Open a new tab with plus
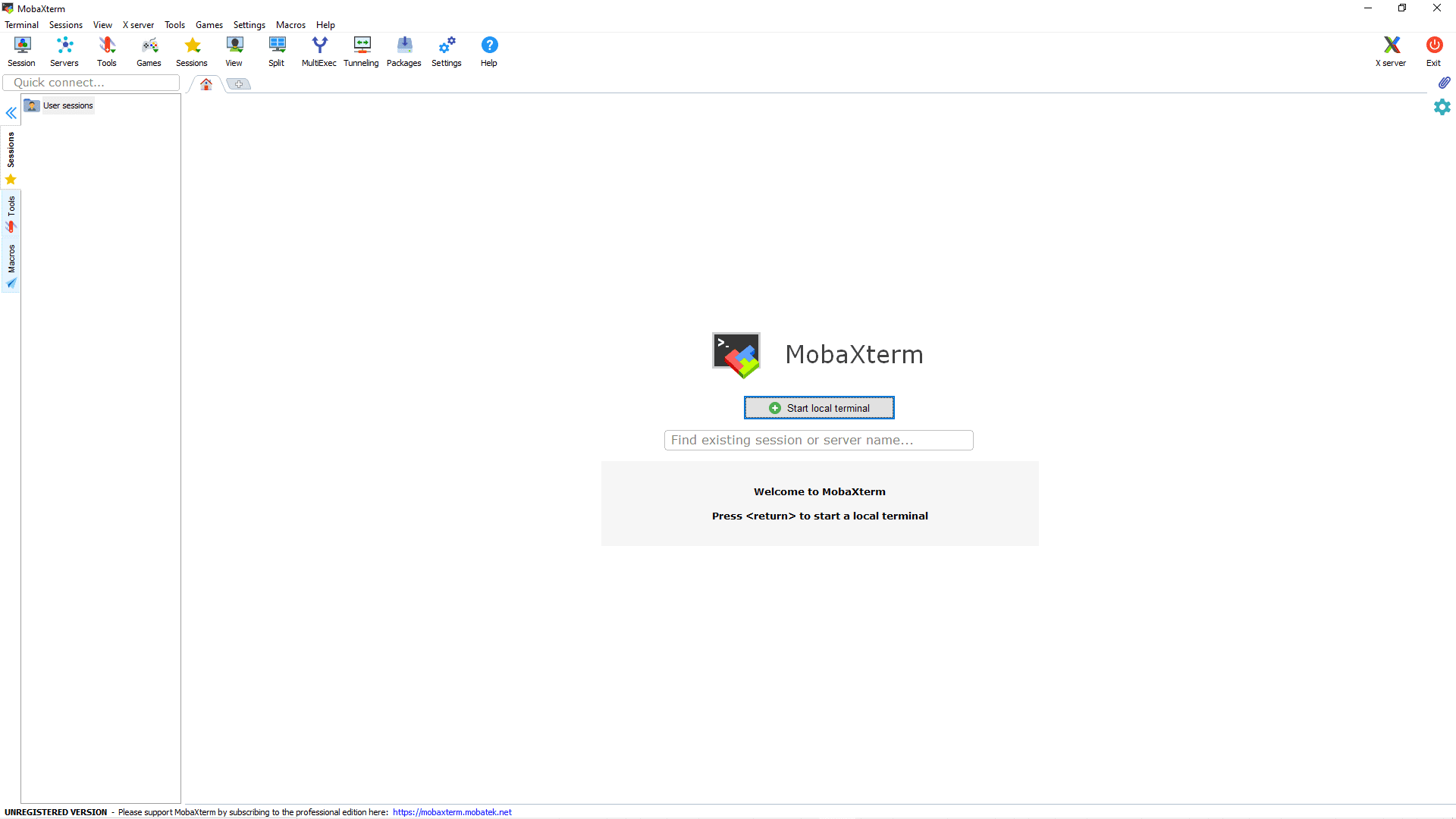Screen dimensions: 1456x819 (x=239, y=84)
